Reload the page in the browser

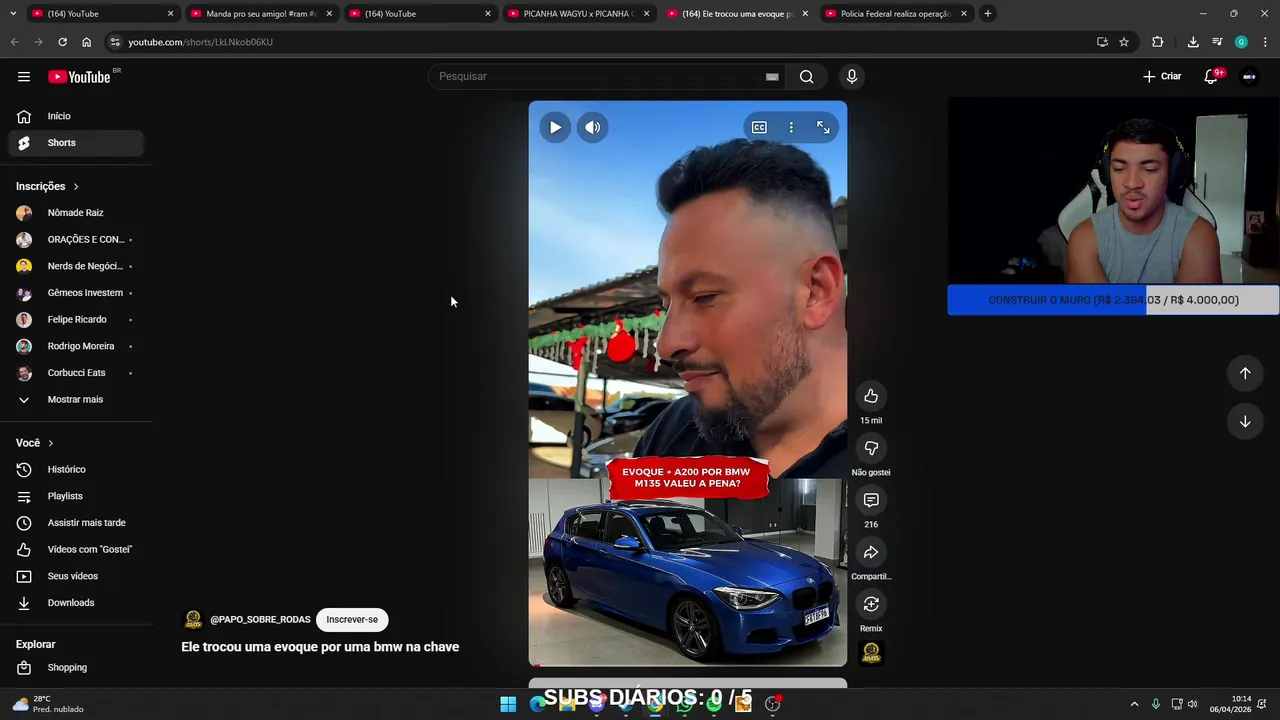(x=62, y=42)
